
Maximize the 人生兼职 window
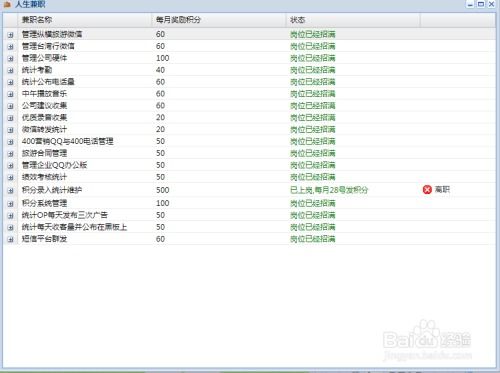point(481,4)
